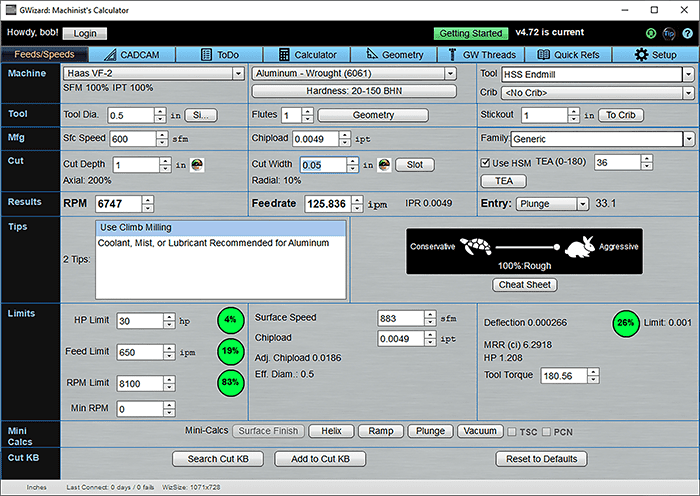Click Search Cut KB button
The width and height of the screenshot is (700, 496).
tap(218, 459)
